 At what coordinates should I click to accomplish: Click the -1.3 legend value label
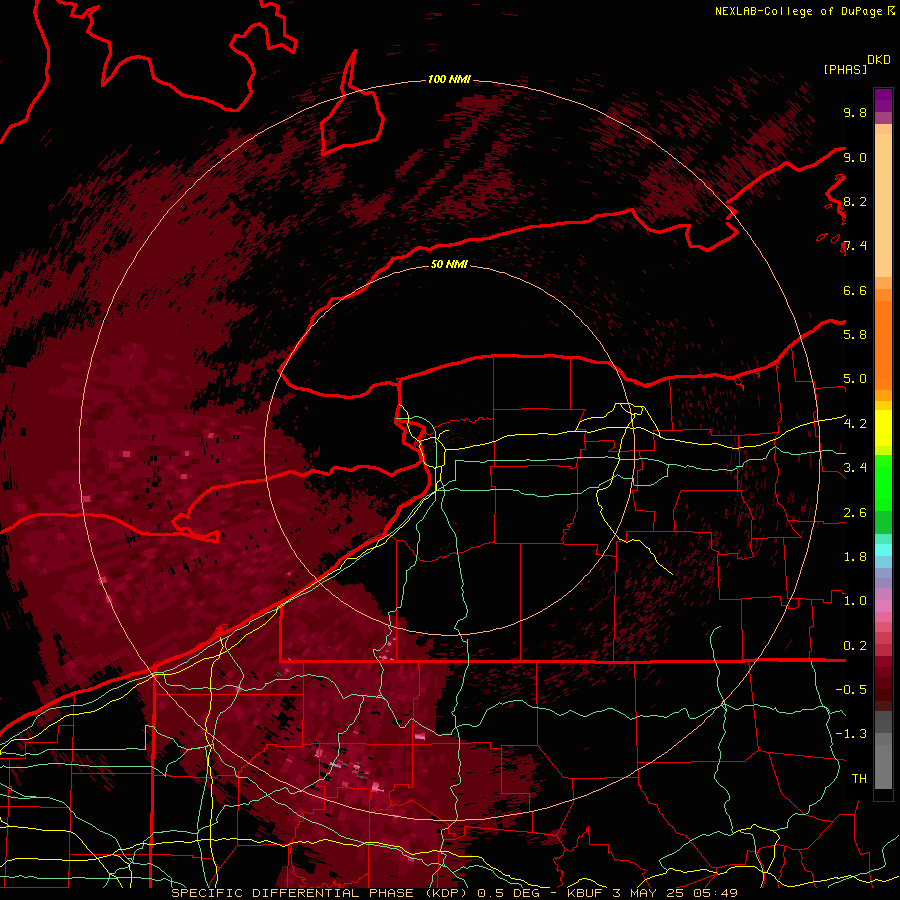pos(851,734)
